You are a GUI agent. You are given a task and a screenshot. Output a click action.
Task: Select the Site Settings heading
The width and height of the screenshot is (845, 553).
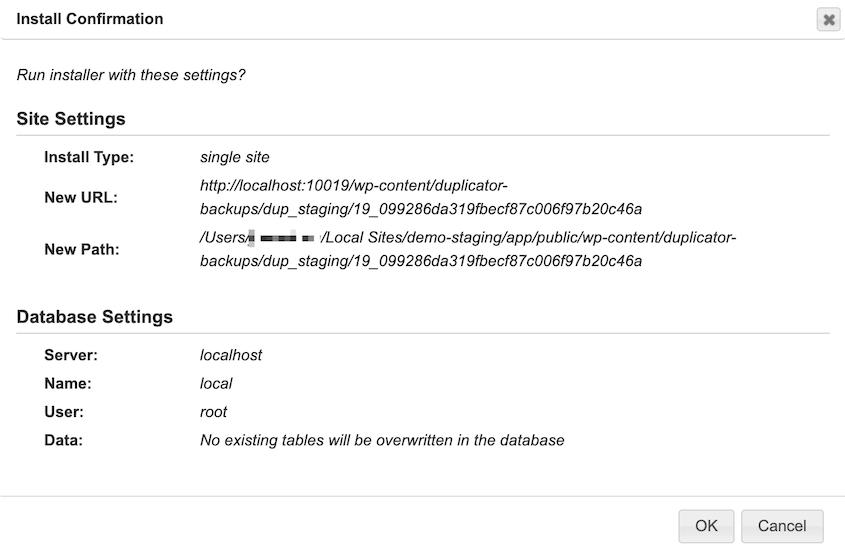71,119
